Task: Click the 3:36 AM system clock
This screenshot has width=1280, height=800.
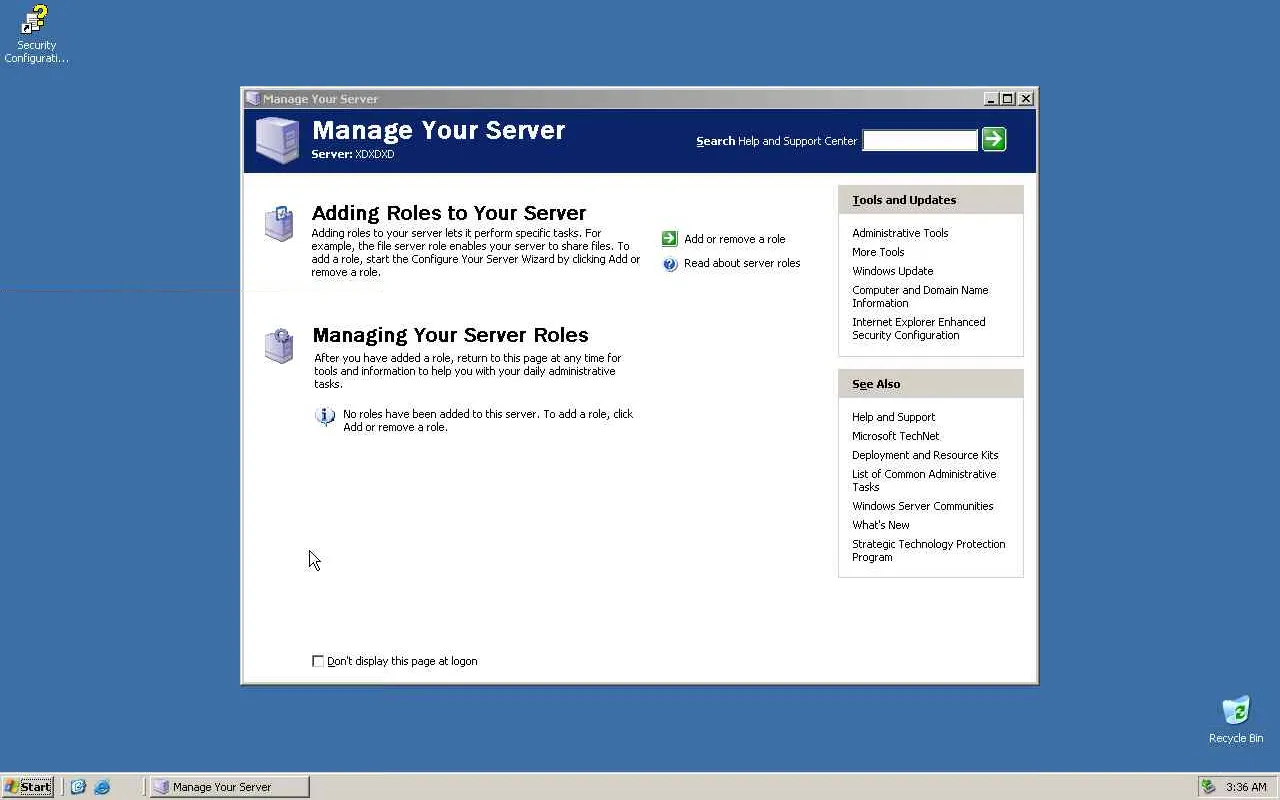Action: 1246,787
